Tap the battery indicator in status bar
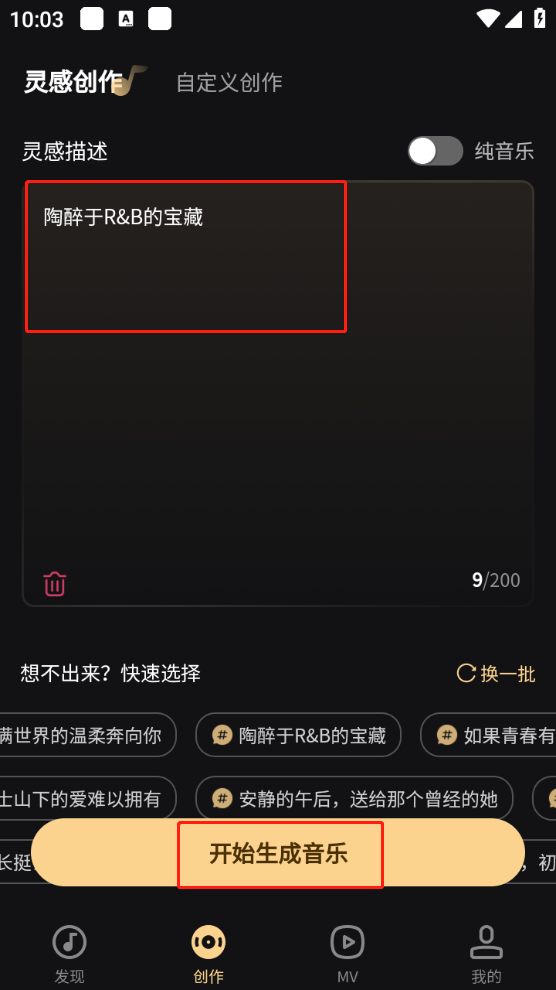The image size is (556, 990). 540,18
